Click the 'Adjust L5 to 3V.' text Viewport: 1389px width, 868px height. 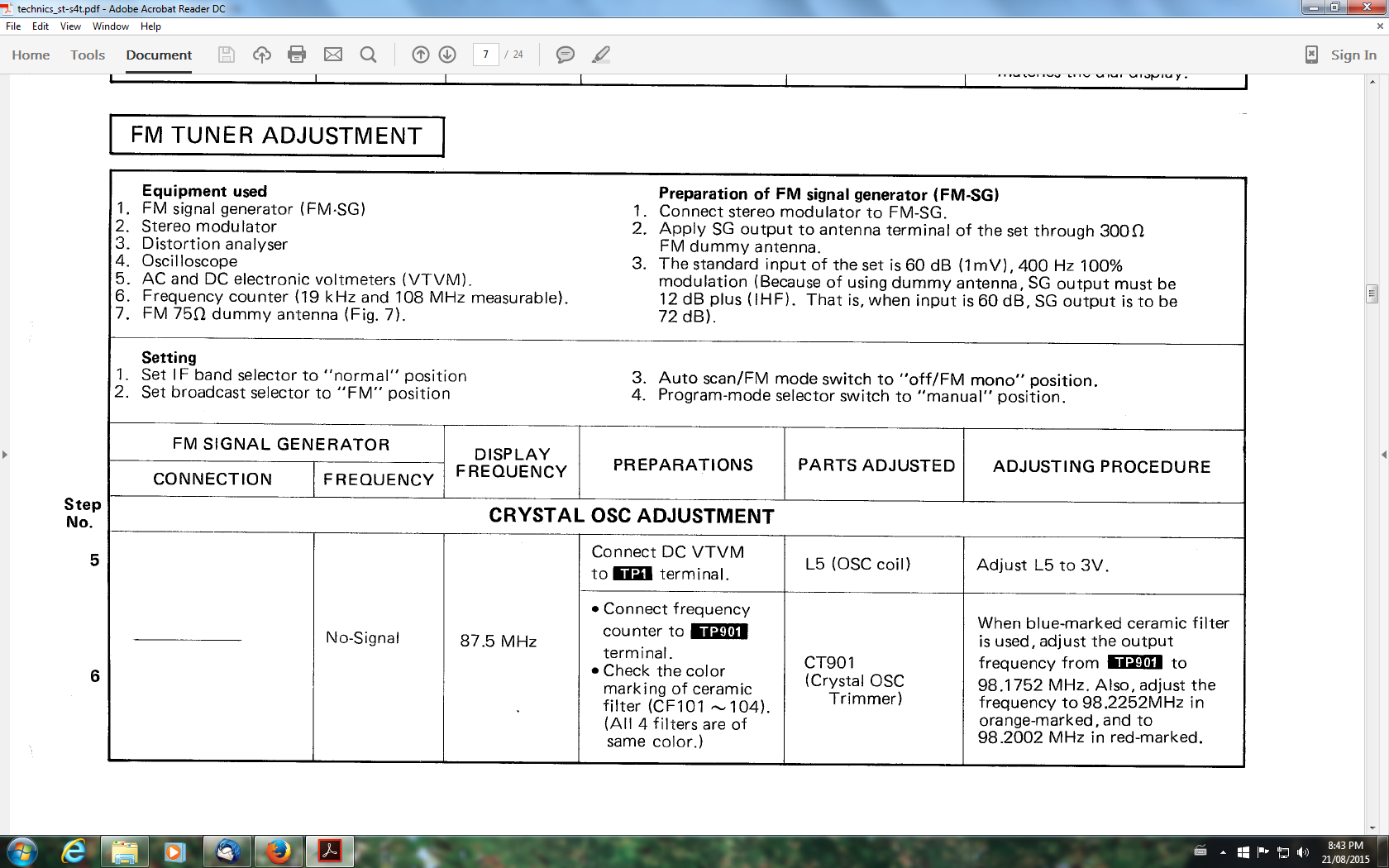tap(1043, 565)
